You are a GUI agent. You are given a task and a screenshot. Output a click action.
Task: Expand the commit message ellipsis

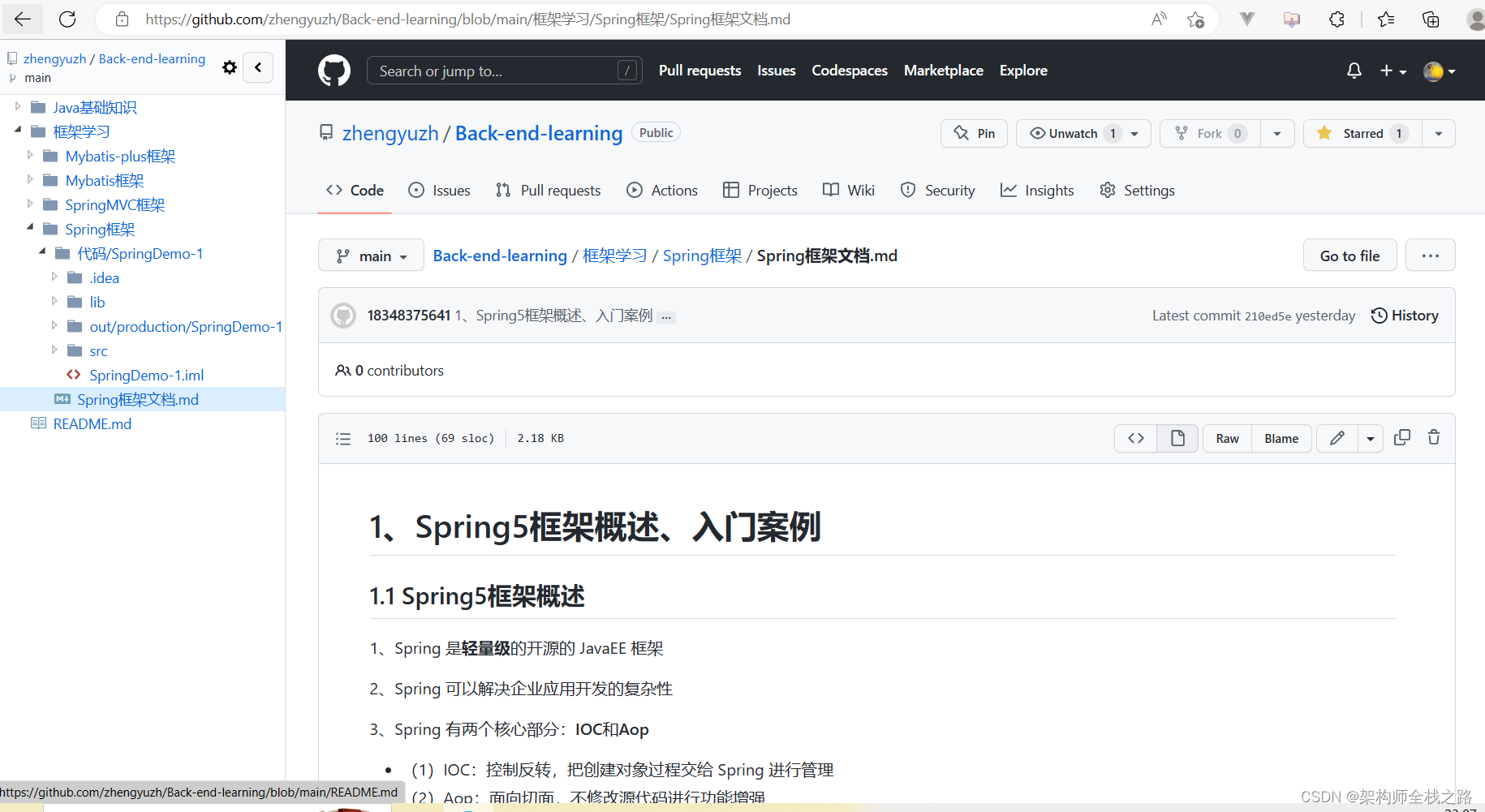666,316
